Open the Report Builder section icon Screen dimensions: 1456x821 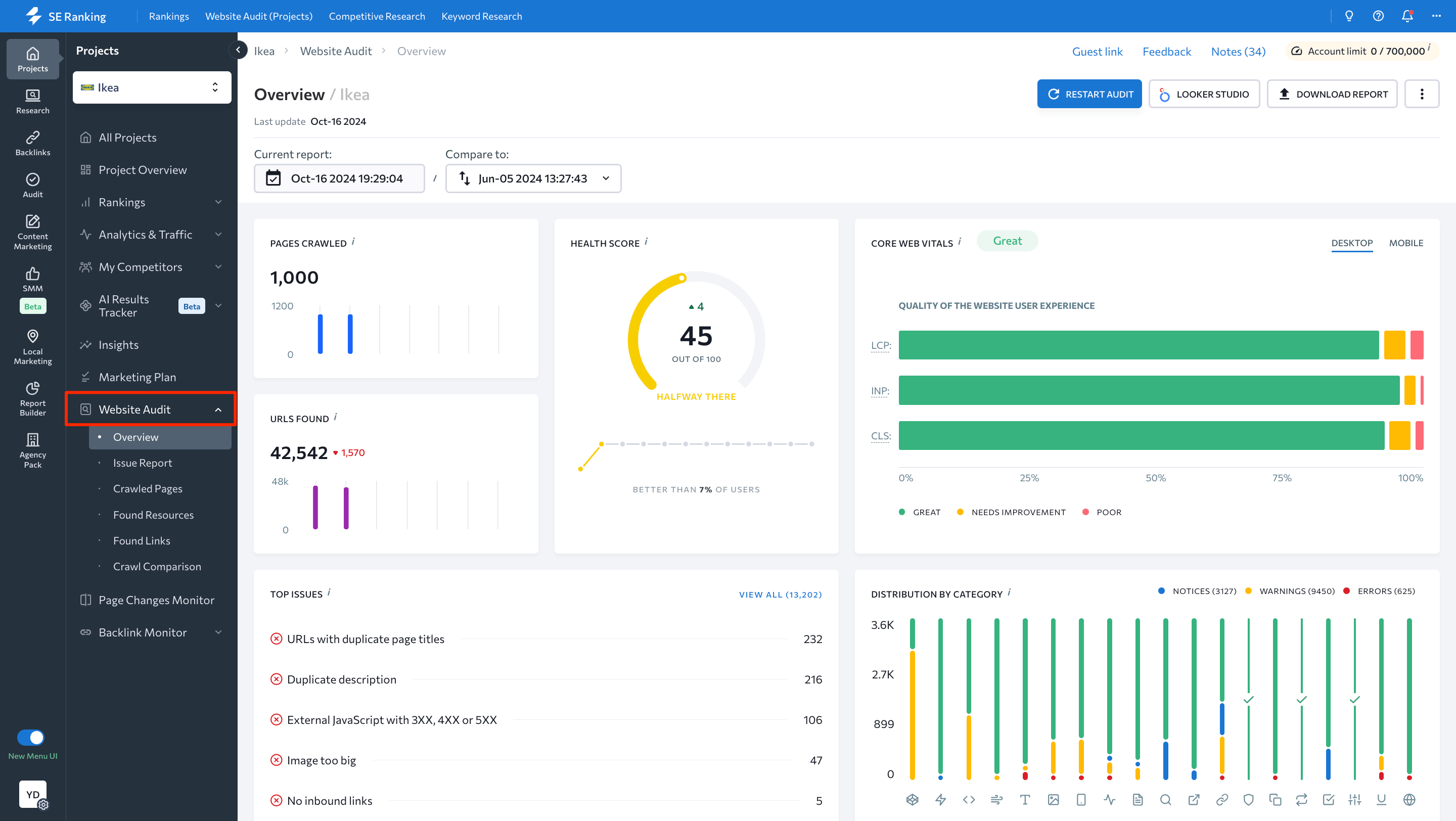click(33, 399)
